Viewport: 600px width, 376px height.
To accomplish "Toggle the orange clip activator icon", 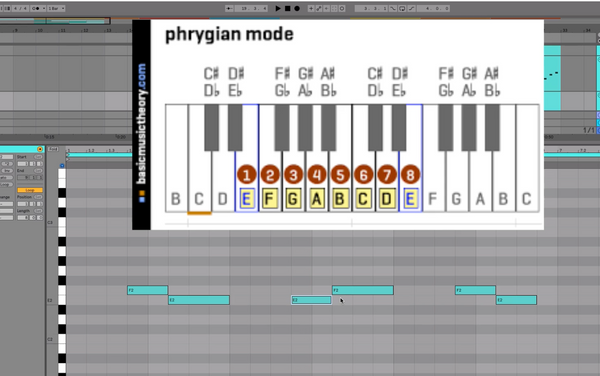I will click(x=40, y=149).
